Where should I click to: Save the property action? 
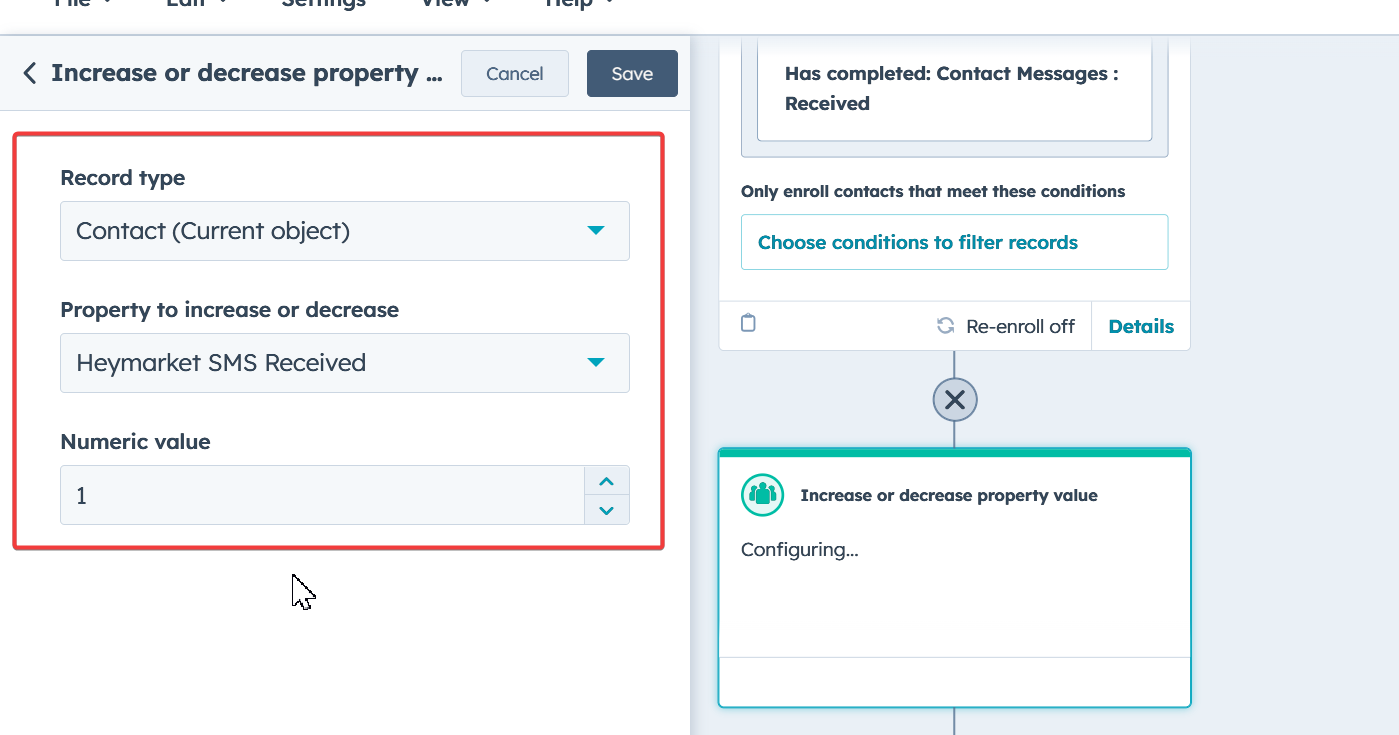tap(632, 74)
